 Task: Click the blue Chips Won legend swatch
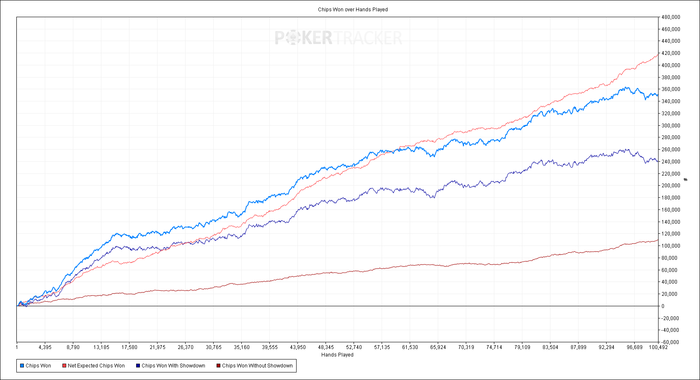click(22, 366)
